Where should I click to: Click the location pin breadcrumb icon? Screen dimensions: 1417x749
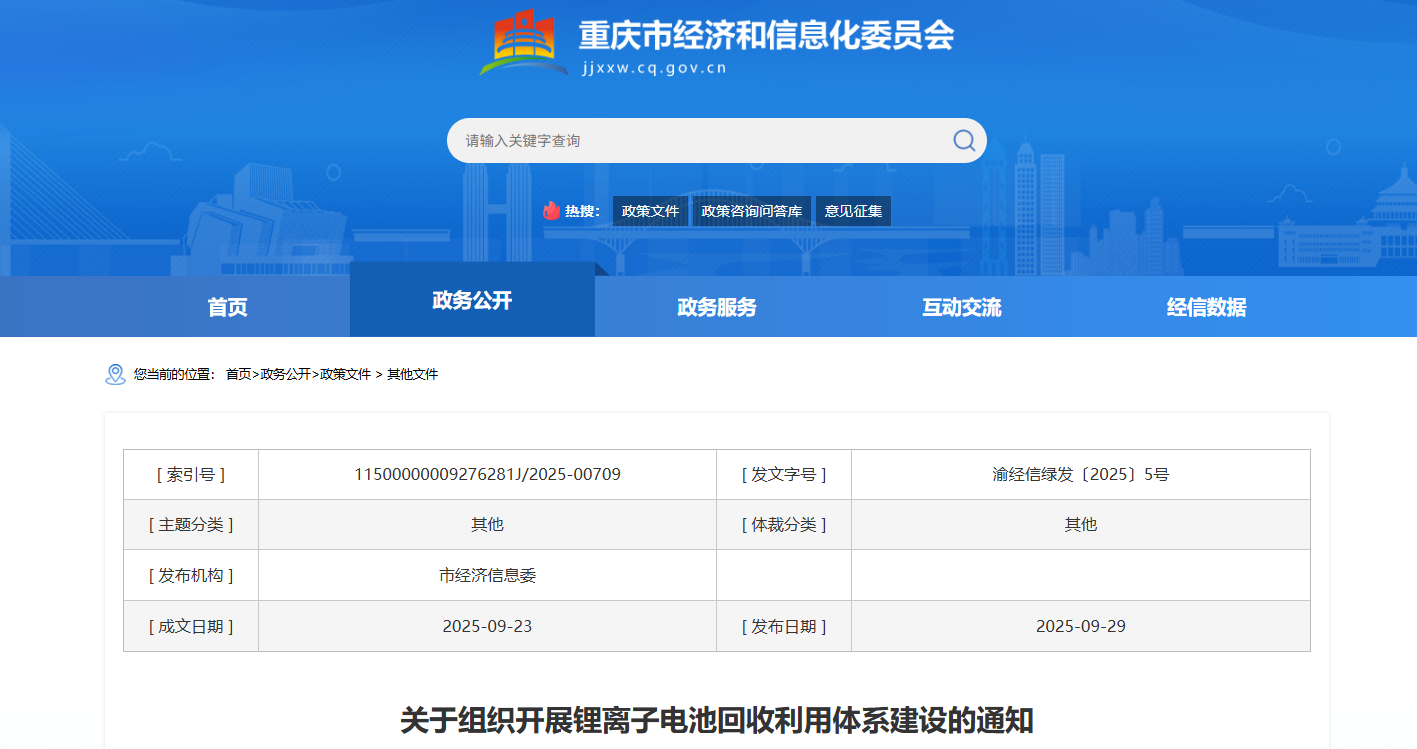click(x=115, y=374)
